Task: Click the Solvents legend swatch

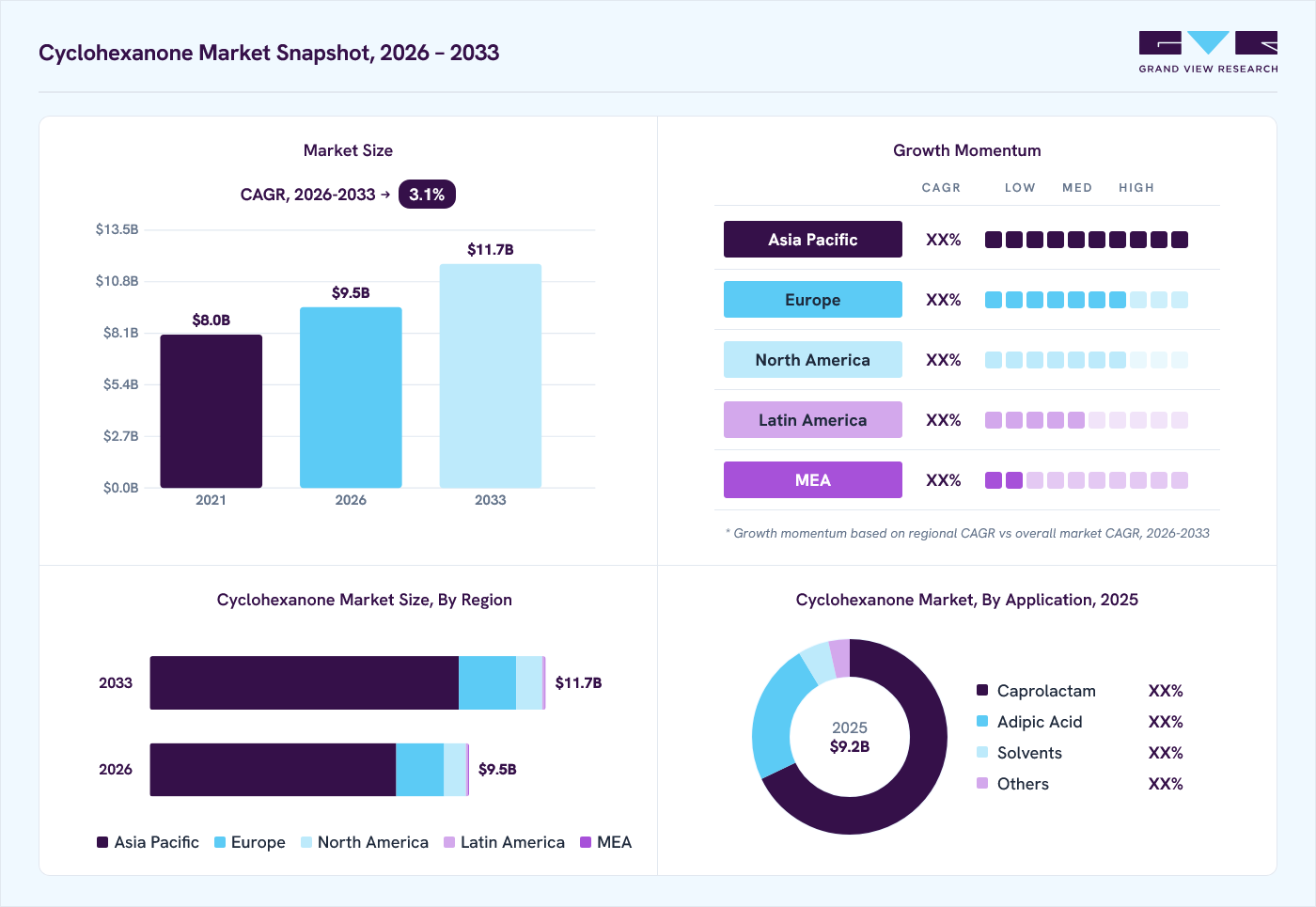Action: click(x=982, y=752)
